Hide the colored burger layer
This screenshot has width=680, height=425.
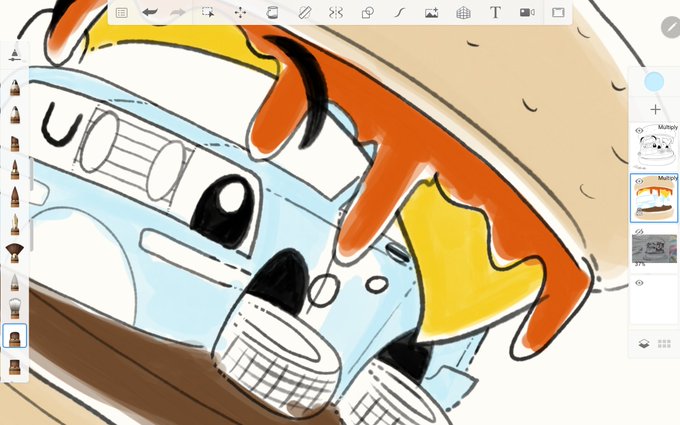point(639,181)
